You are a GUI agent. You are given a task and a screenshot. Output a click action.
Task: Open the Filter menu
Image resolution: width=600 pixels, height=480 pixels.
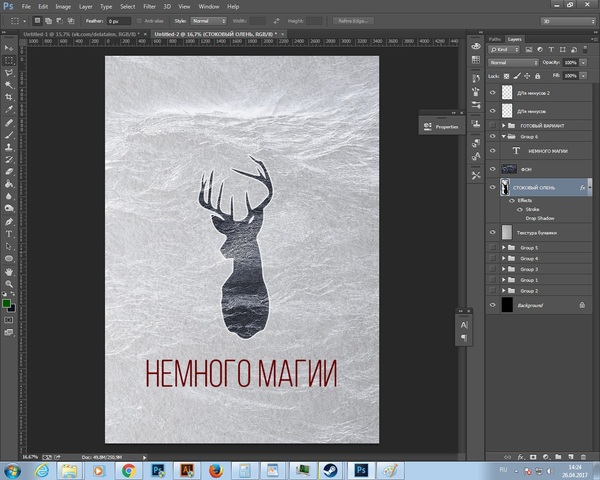tap(149, 6)
